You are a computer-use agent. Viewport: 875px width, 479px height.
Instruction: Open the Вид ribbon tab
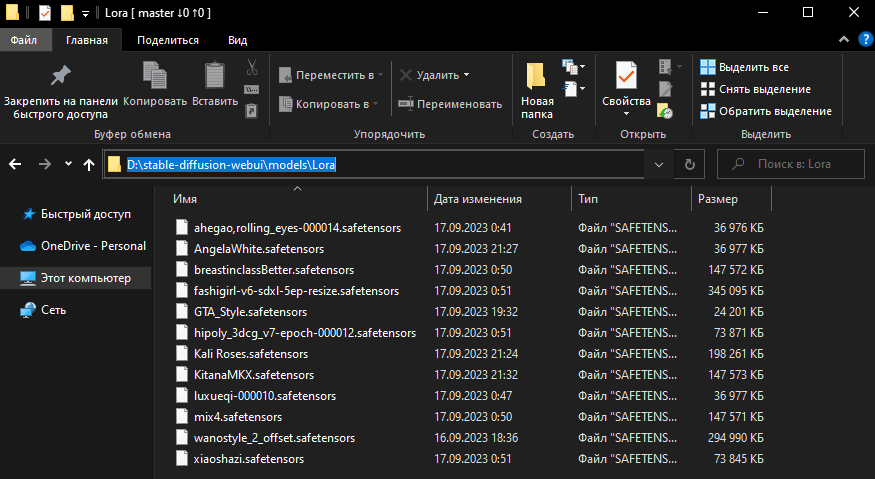tap(237, 40)
